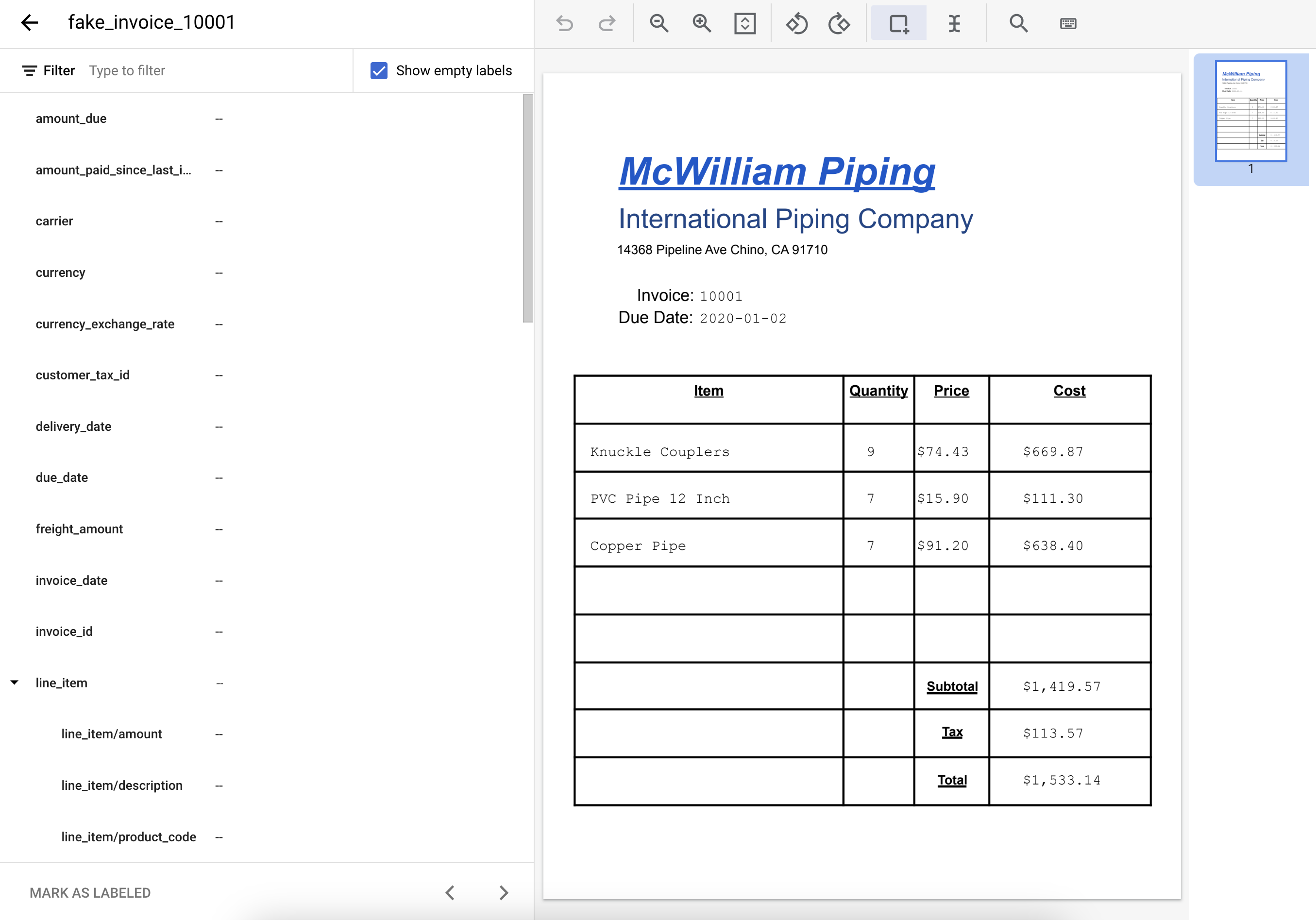Click PVC Pipe 12 Inch cell
Screen dimensions: 1316x920
[660, 499]
